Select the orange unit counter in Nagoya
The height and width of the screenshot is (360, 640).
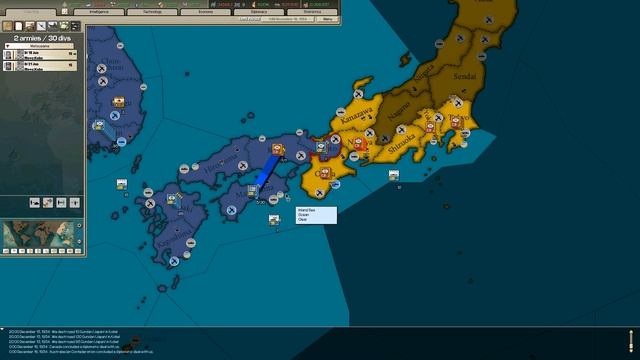pos(359,144)
